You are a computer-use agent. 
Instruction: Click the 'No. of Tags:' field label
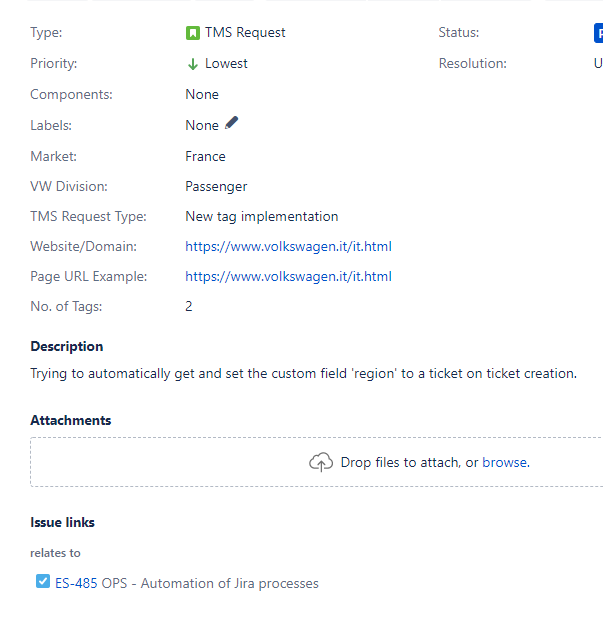[x=66, y=306]
